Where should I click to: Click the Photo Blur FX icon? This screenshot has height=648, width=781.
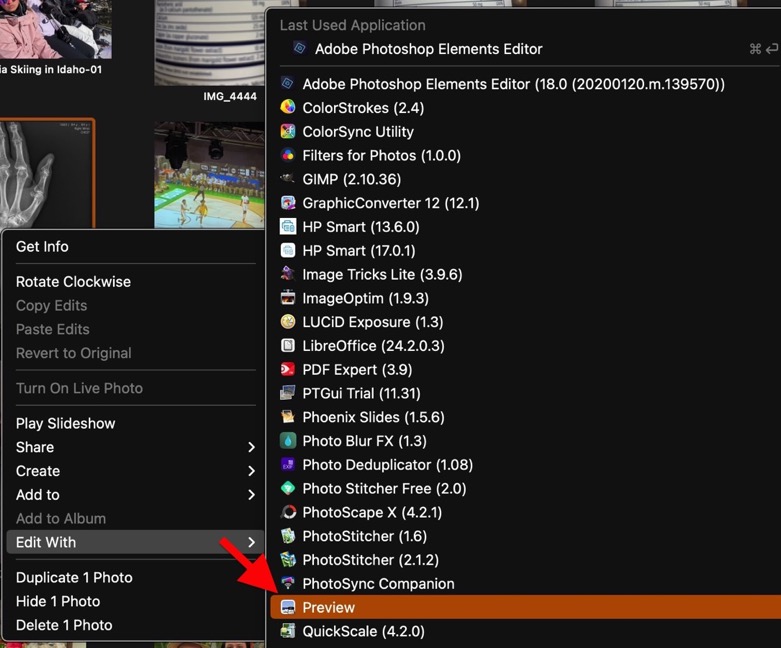click(x=288, y=440)
